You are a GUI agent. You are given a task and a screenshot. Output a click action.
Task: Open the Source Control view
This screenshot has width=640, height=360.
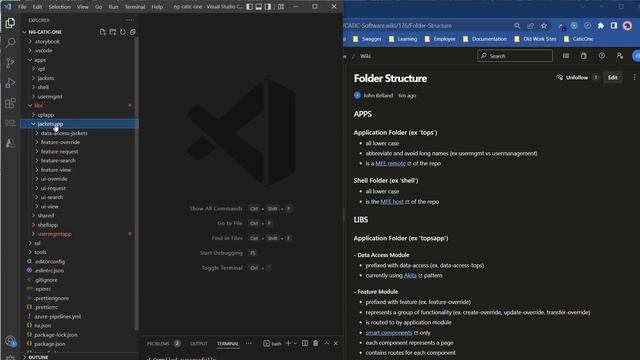pyautogui.click(x=10, y=62)
